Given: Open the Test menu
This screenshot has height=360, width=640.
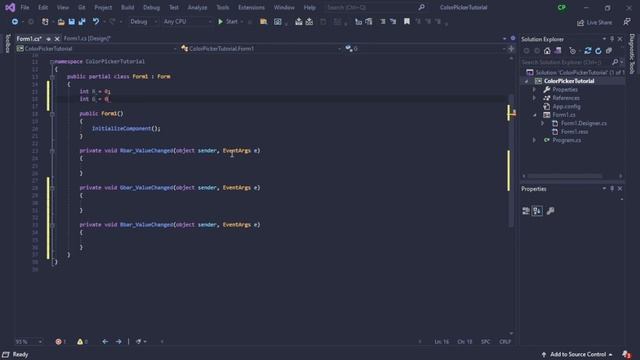Looking at the screenshot, I should [x=173, y=7].
